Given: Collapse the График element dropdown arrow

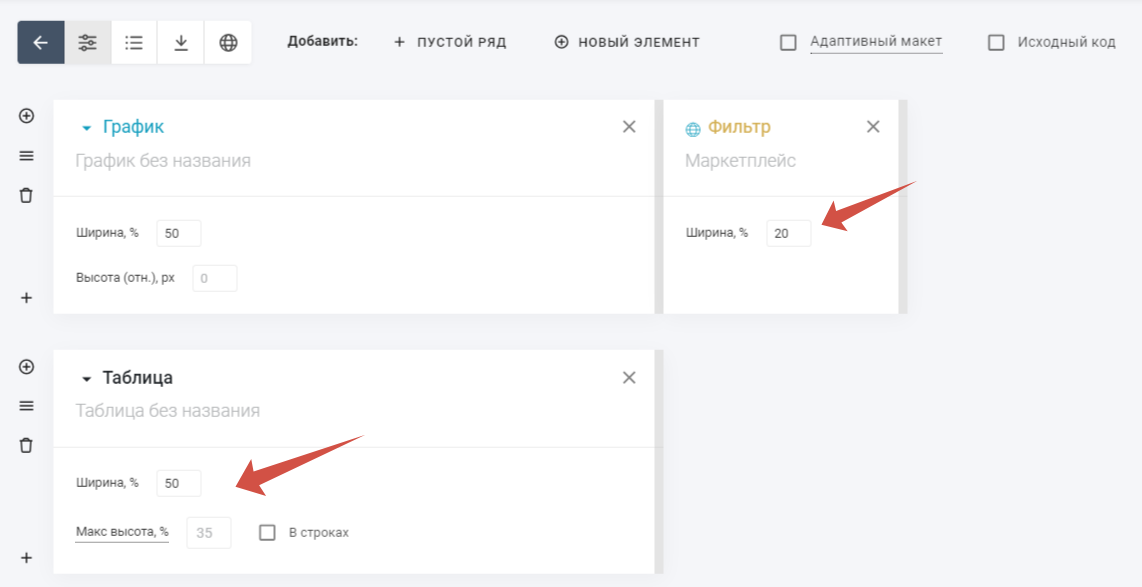Looking at the screenshot, I should pos(86,128).
